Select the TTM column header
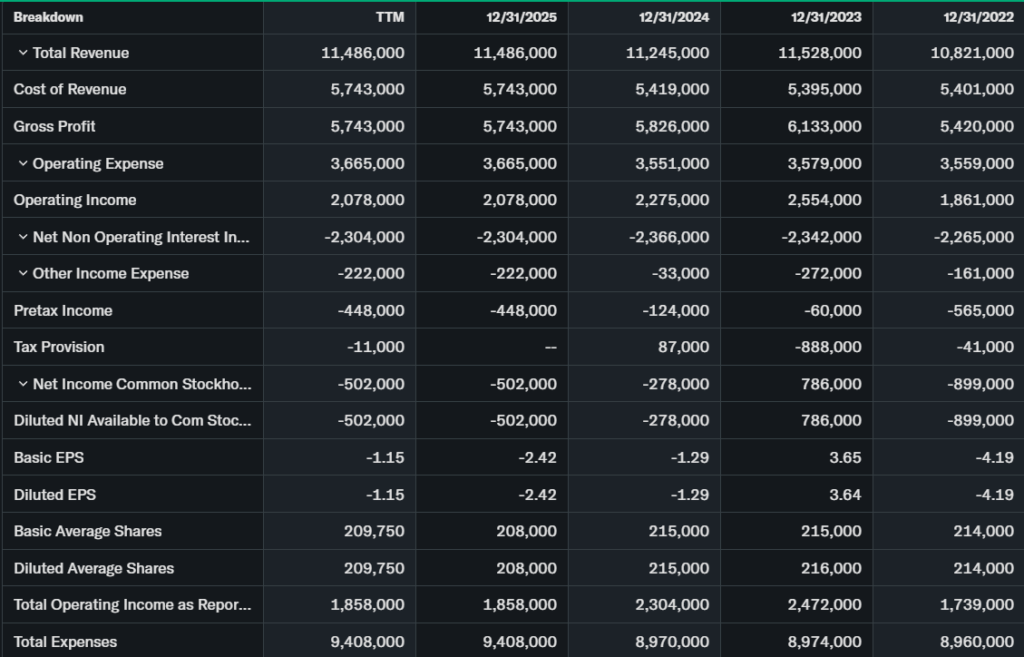 tap(388, 17)
